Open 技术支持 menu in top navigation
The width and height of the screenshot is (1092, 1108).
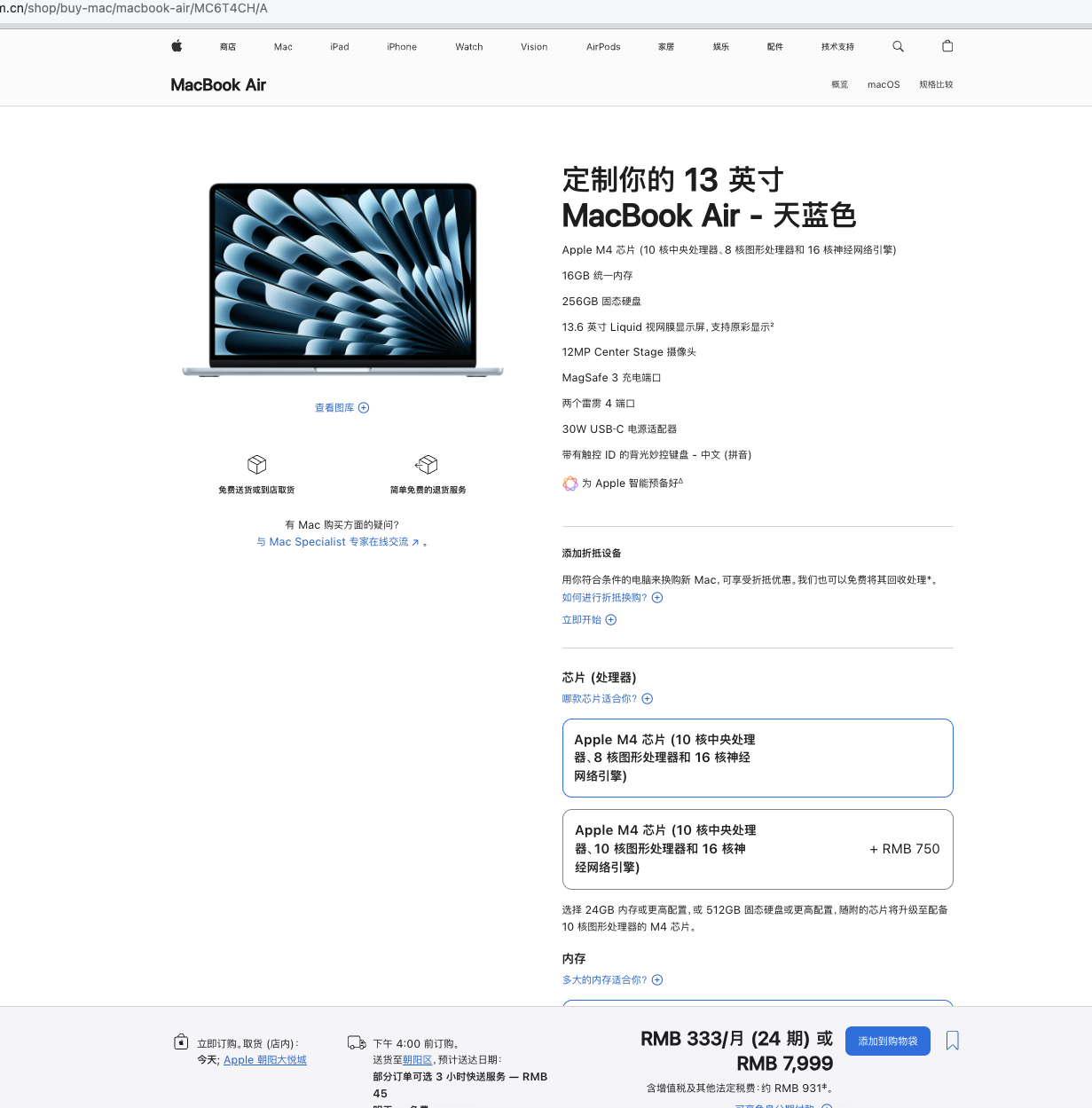[x=837, y=47]
